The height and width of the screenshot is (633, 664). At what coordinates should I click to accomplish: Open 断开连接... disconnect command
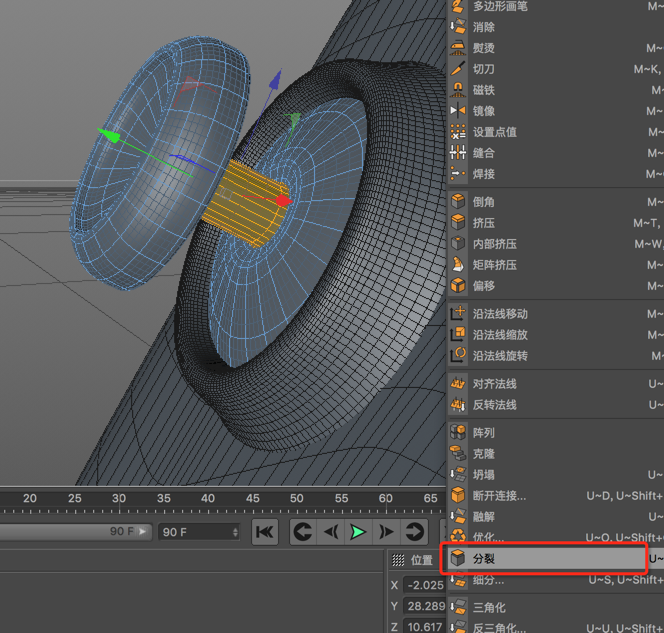click(x=556, y=495)
